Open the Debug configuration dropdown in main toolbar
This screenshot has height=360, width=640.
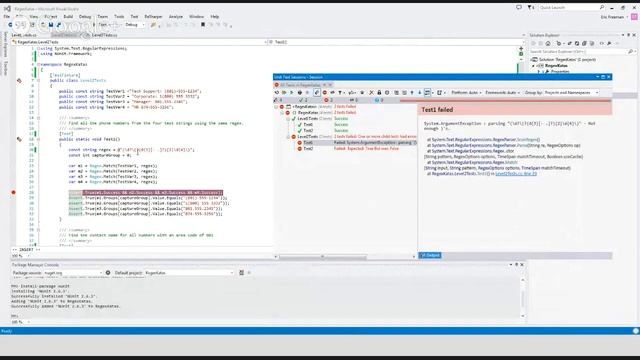click(x=135, y=25)
